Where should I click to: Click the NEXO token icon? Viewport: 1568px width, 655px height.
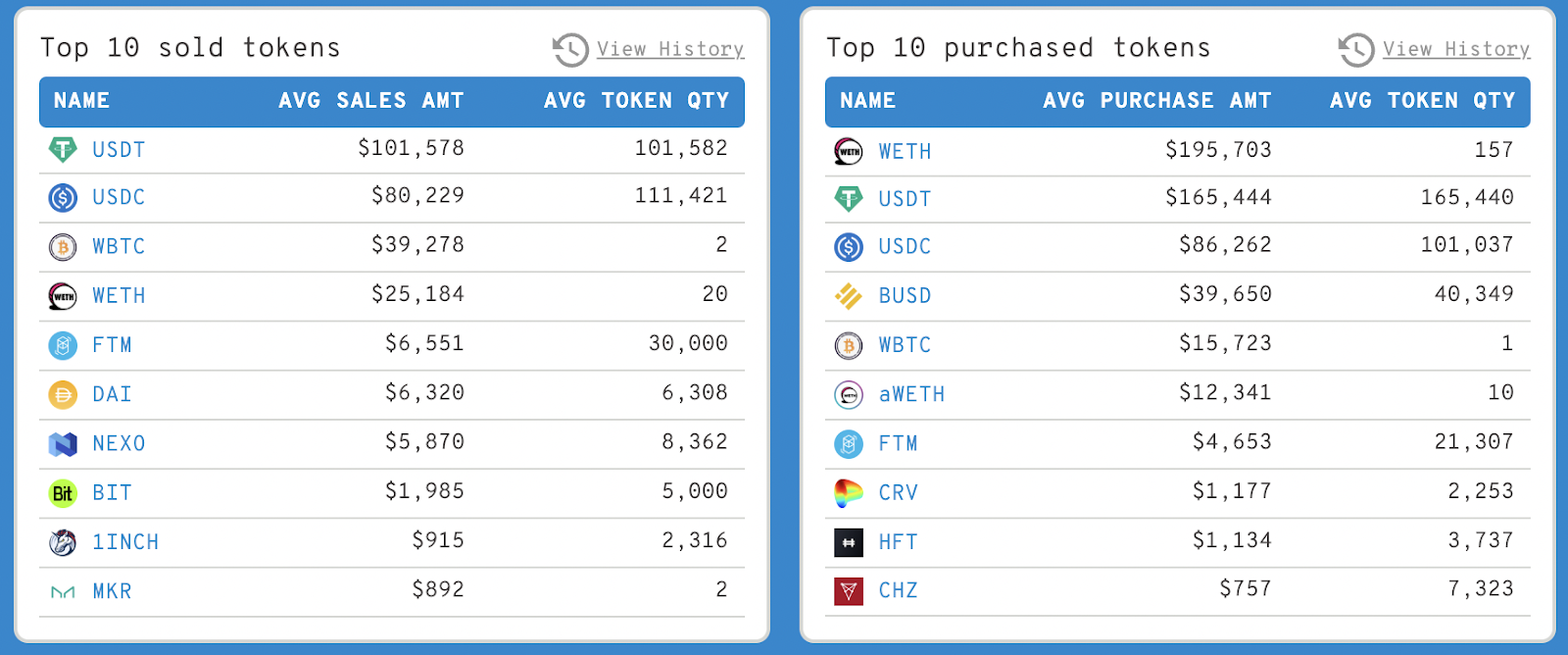click(63, 444)
